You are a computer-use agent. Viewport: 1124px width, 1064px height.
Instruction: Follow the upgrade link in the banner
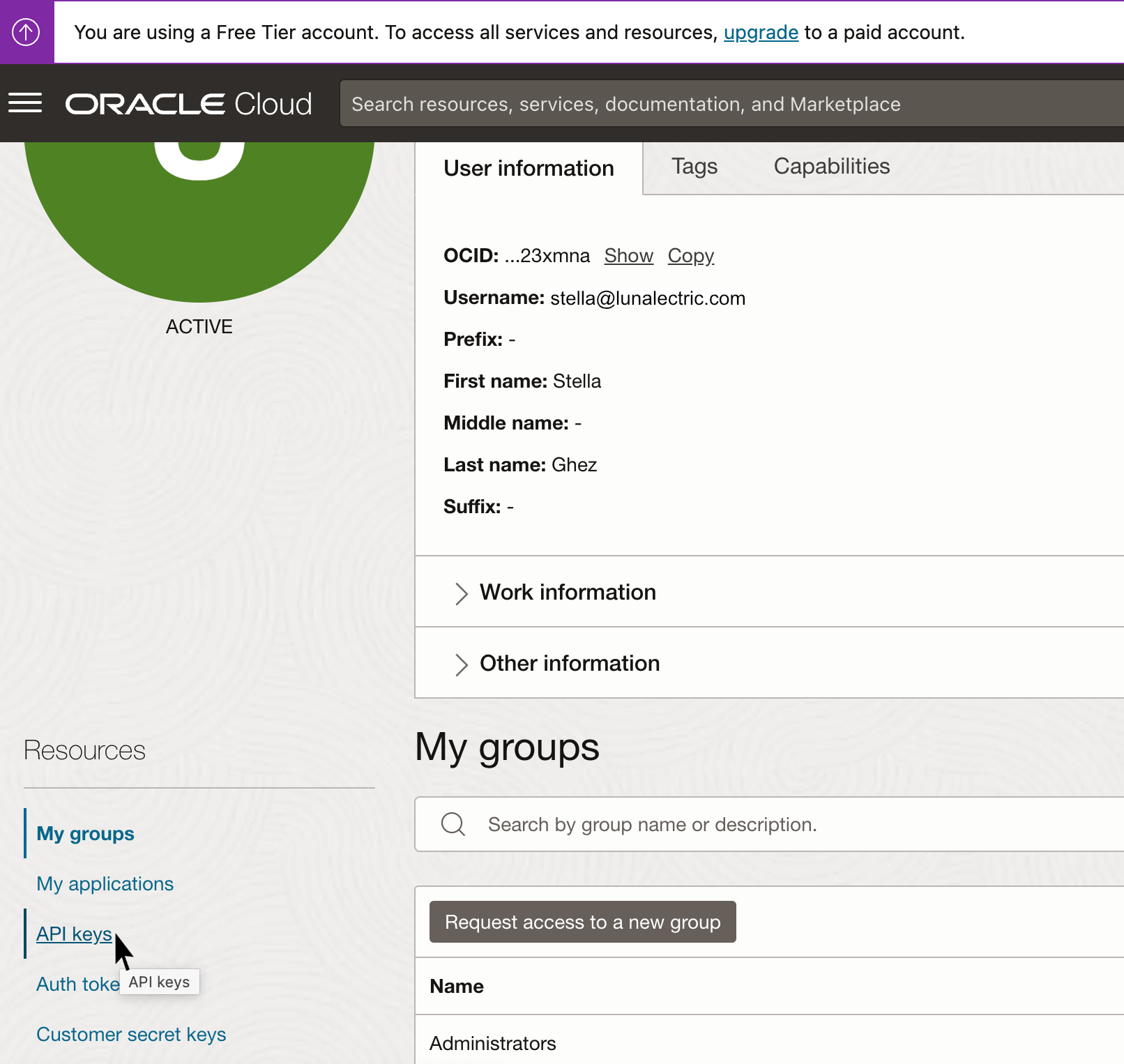click(x=761, y=33)
